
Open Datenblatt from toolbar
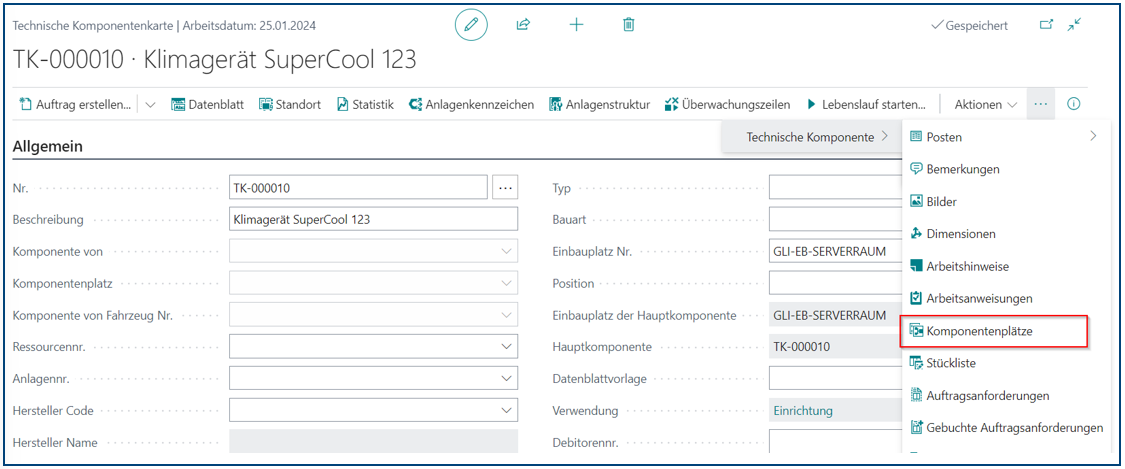[x=207, y=105]
